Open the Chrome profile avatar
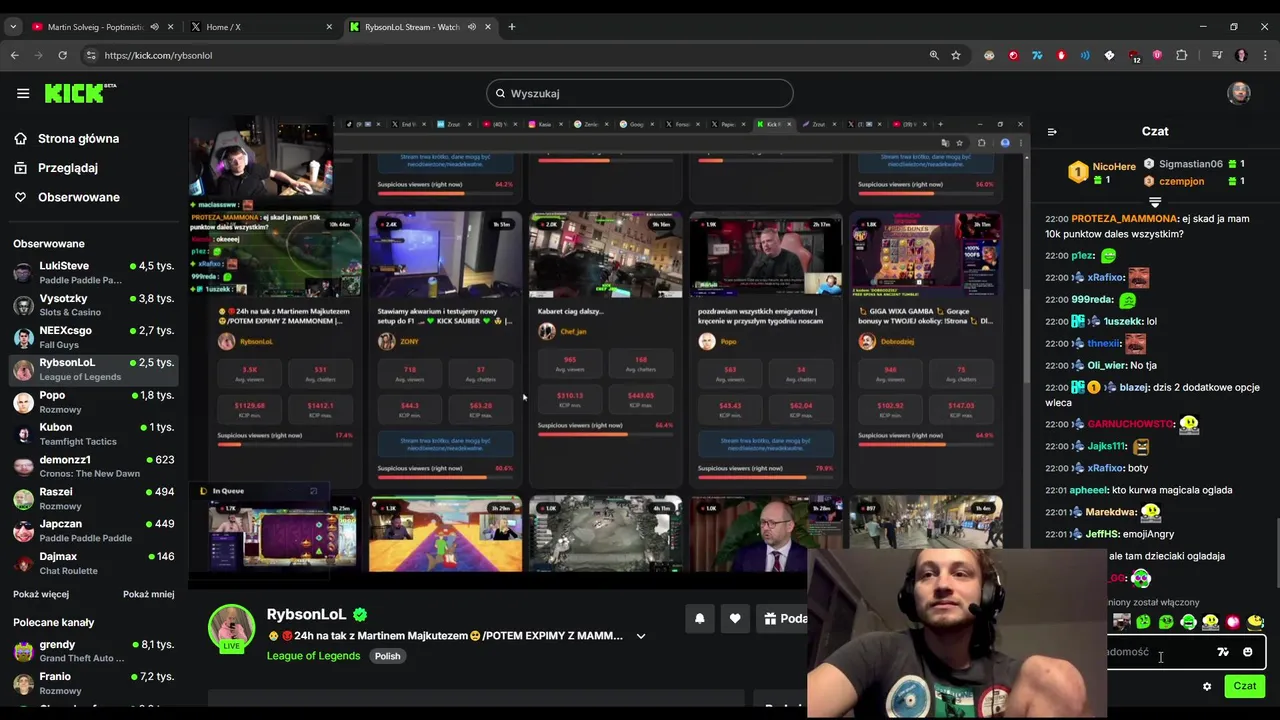 coord(1241,55)
